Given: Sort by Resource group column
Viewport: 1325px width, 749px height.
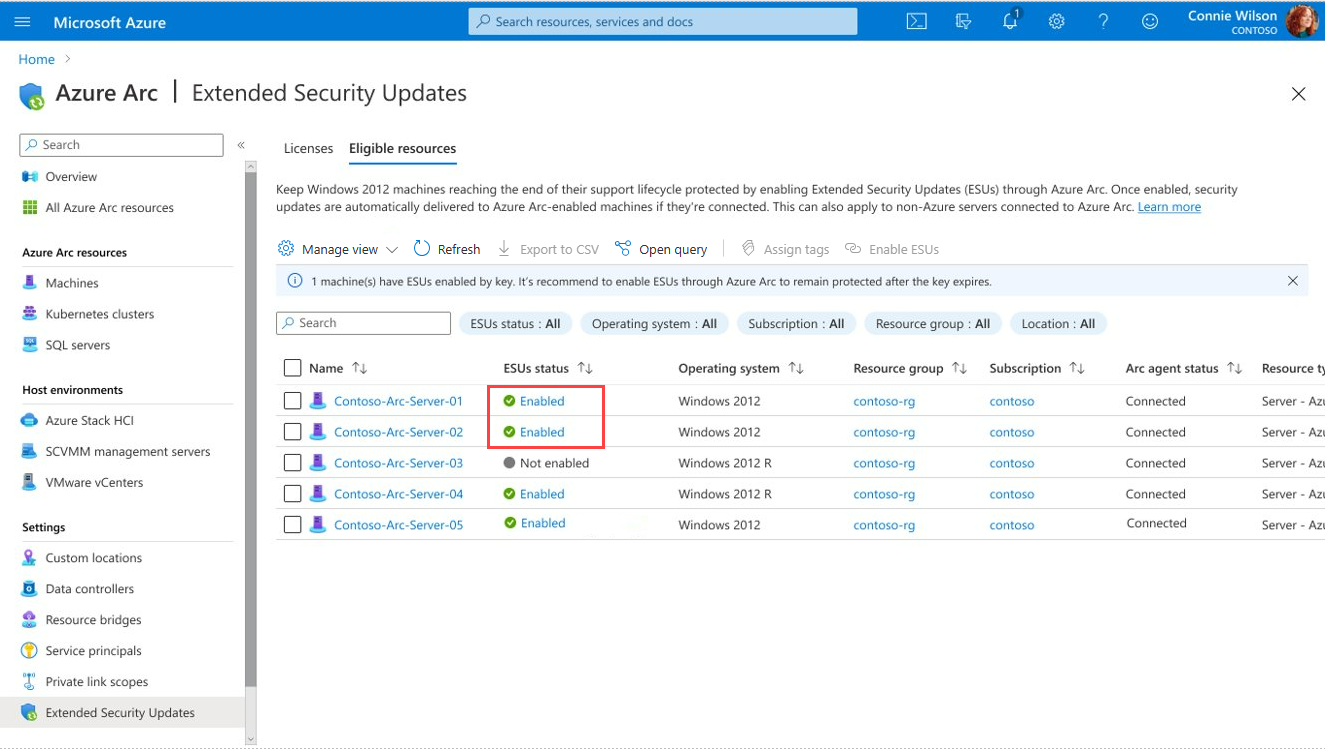Looking at the screenshot, I should (x=959, y=368).
